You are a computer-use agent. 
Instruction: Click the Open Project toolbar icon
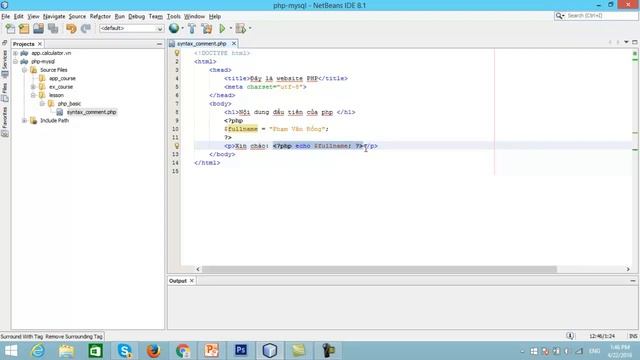(x=38, y=29)
